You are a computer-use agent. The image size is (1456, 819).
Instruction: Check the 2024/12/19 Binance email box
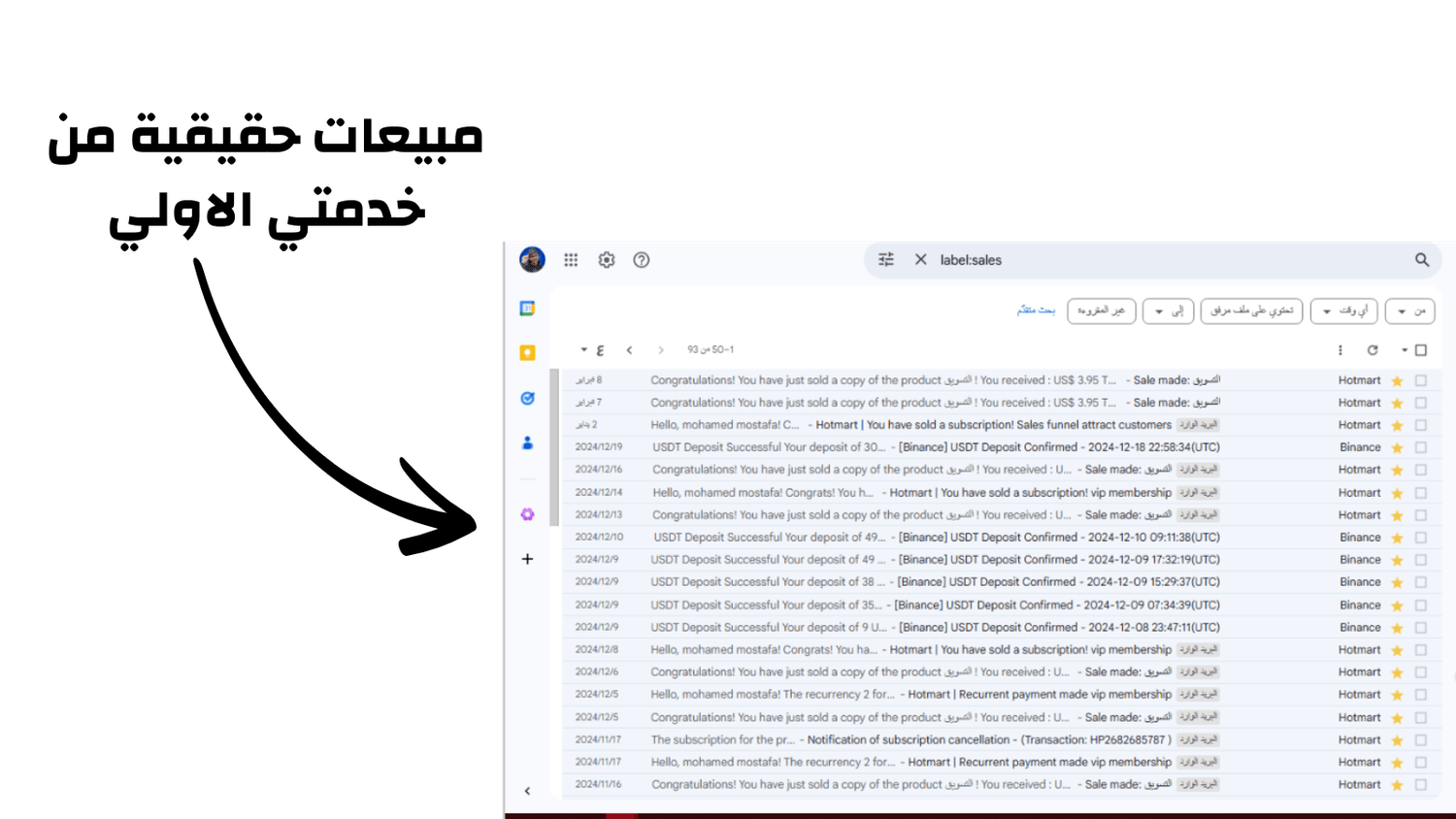point(1421,448)
